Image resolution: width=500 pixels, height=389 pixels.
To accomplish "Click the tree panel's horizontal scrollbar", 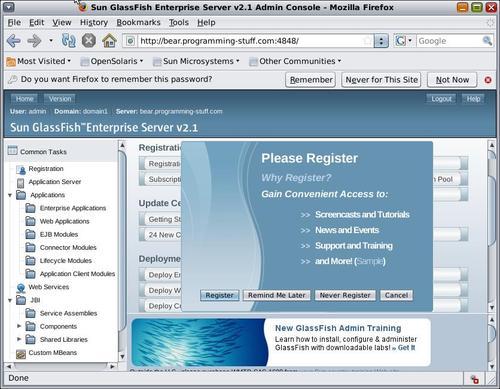I will click(61, 366).
